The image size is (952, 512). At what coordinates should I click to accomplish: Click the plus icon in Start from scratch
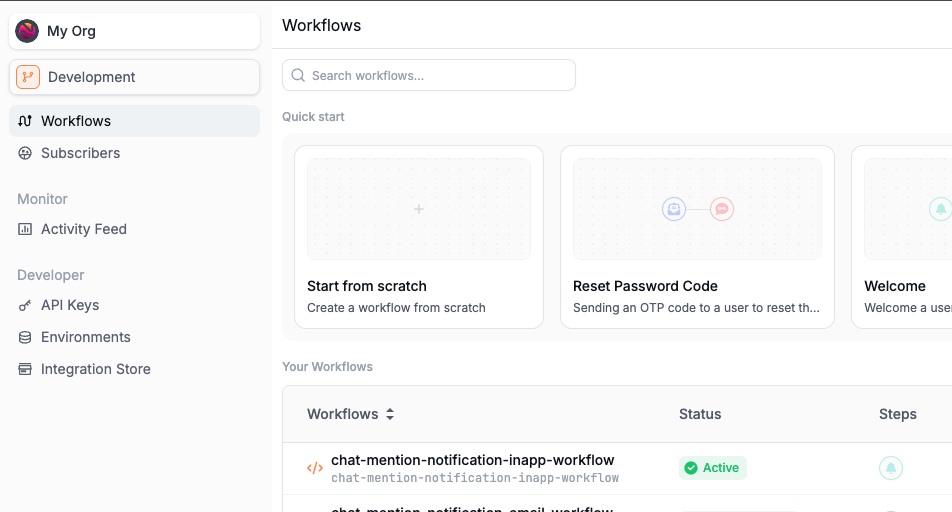point(419,209)
